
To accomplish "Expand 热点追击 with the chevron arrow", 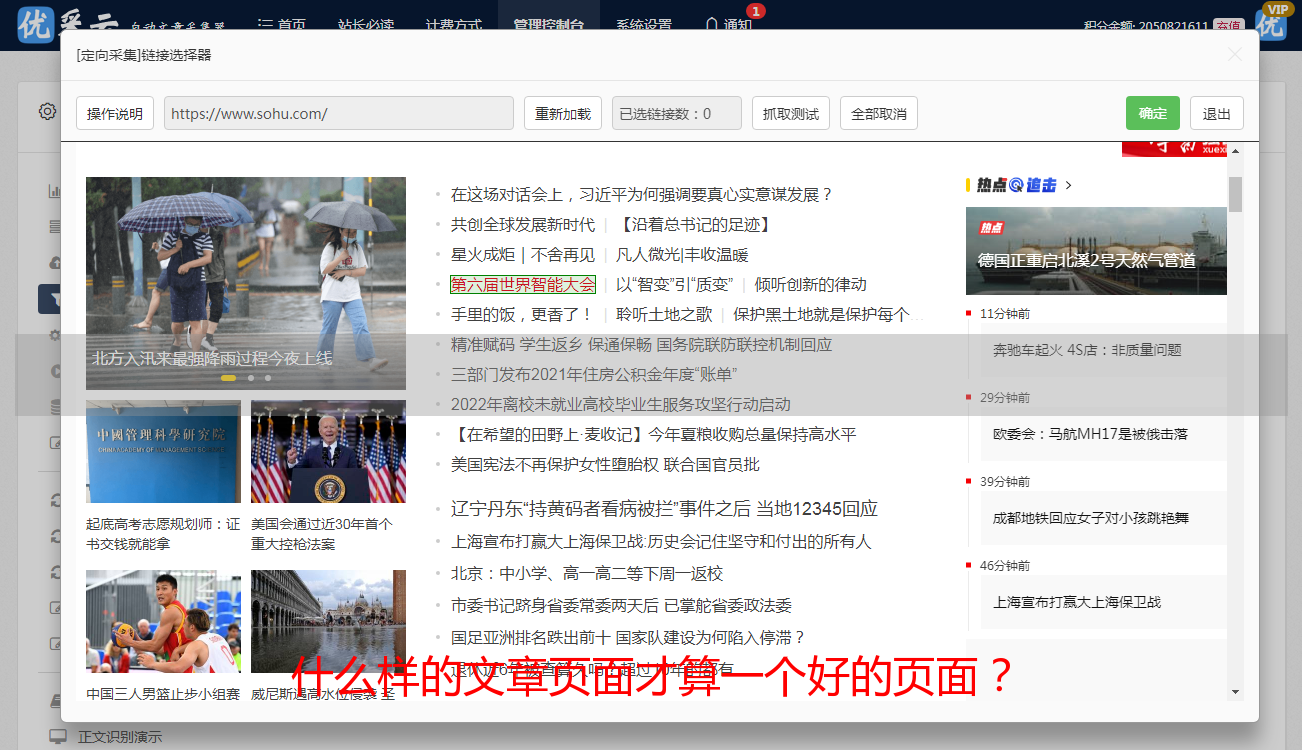I will click(x=1069, y=185).
